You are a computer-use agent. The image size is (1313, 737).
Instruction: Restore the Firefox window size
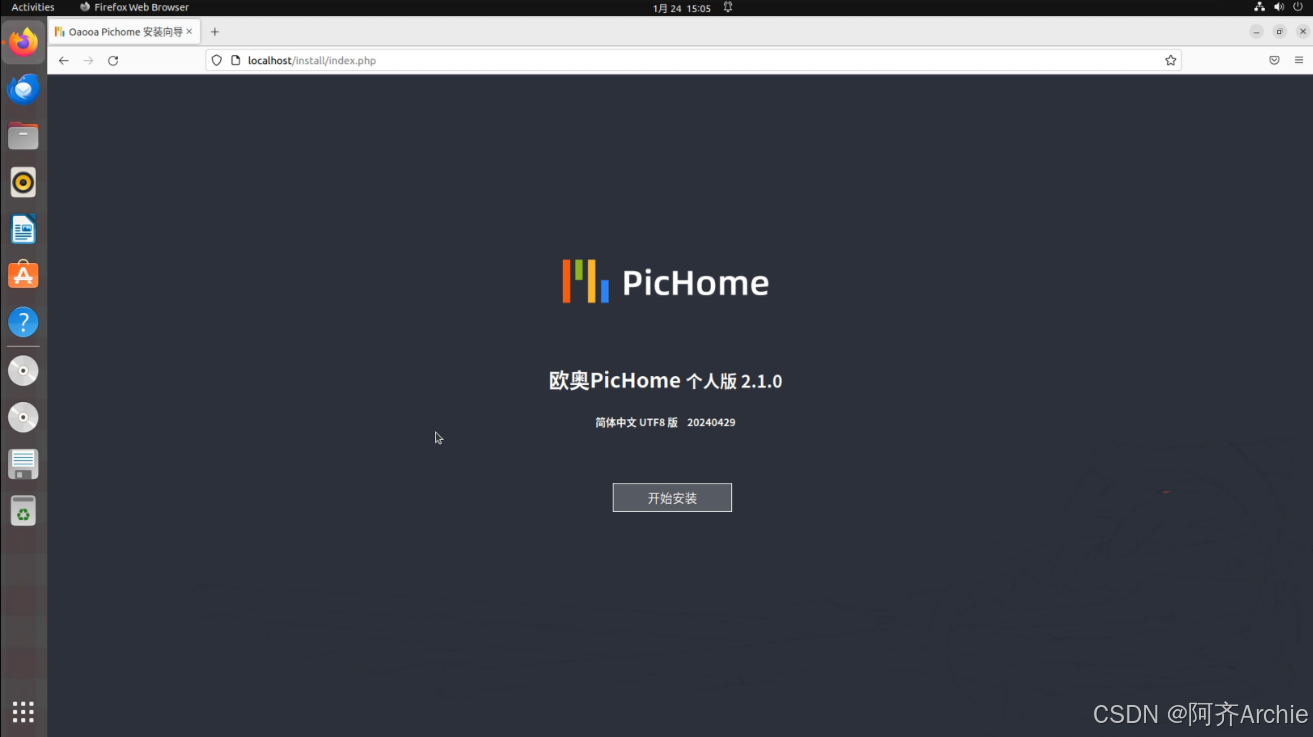pos(1279,32)
